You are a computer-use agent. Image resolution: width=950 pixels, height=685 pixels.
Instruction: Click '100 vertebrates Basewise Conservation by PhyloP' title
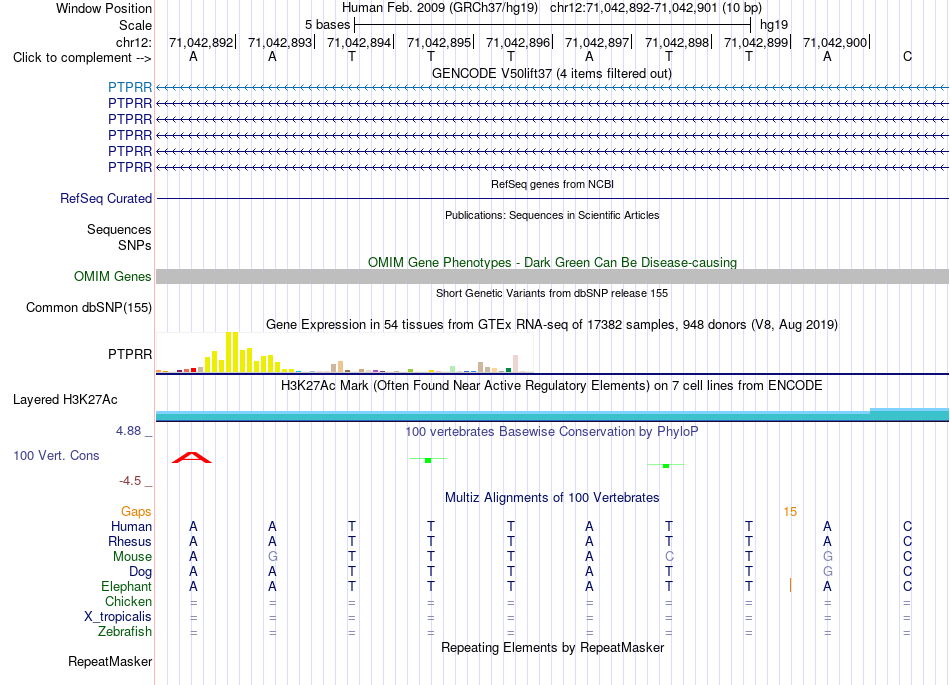[x=552, y=431]
